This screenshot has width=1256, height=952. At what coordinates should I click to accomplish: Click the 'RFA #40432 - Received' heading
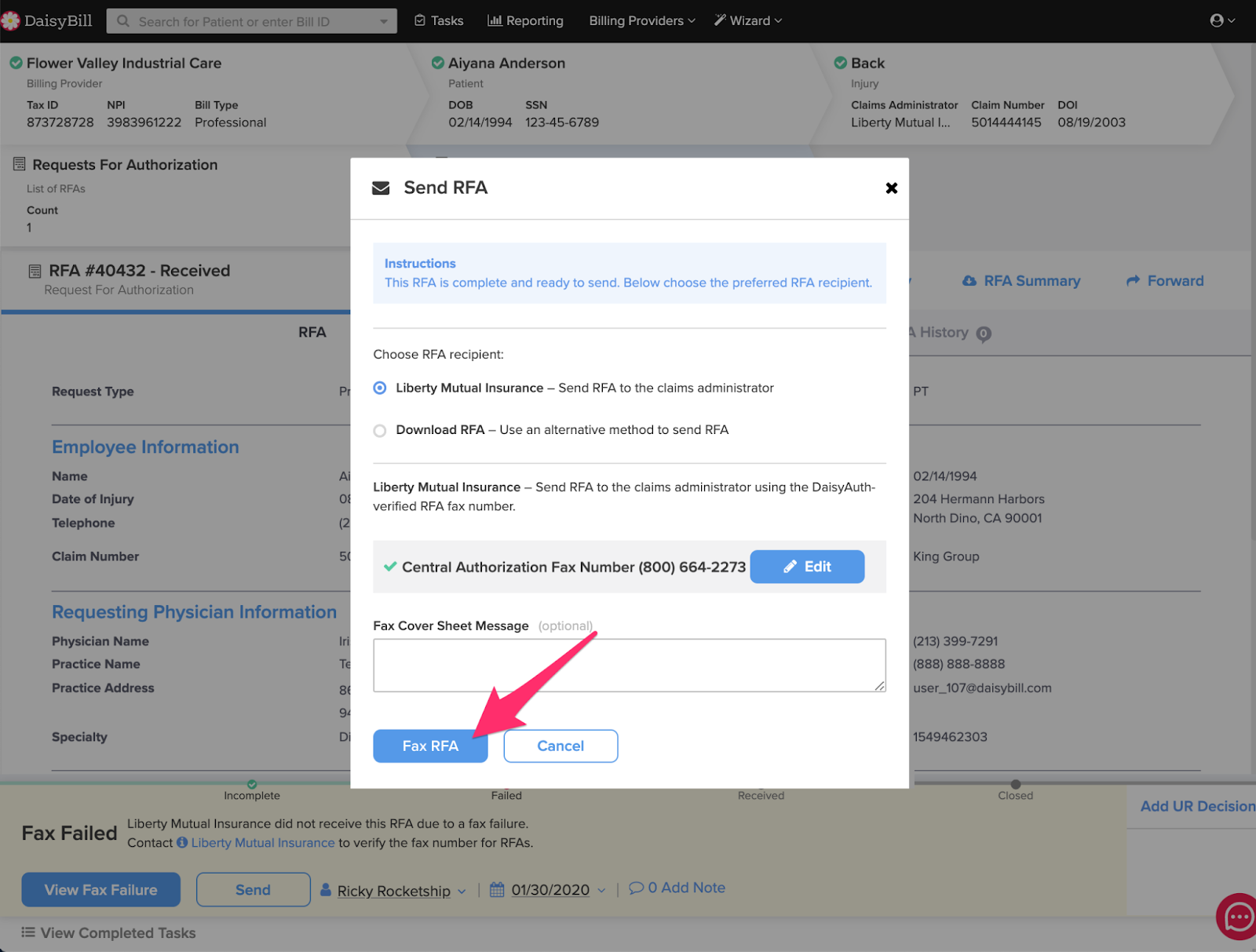[140, 271]
